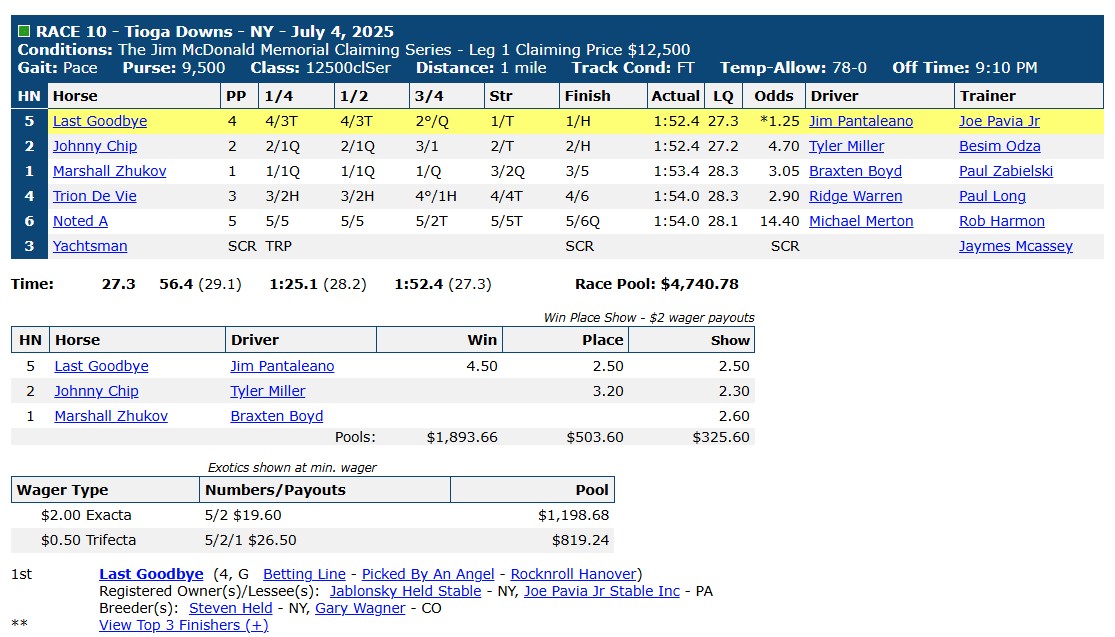Viewport: 1115px width, 637px height.
Task: Open driver Jim Pantaleano in results table
Action: pyautogui.click(x=861, y=121)
